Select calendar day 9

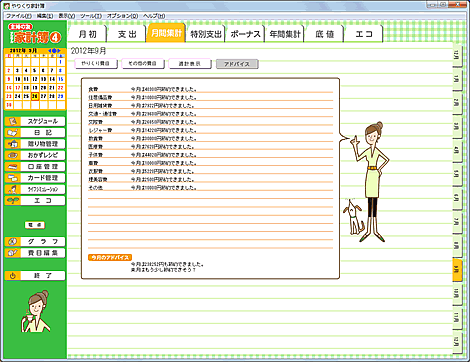[9, 79]
